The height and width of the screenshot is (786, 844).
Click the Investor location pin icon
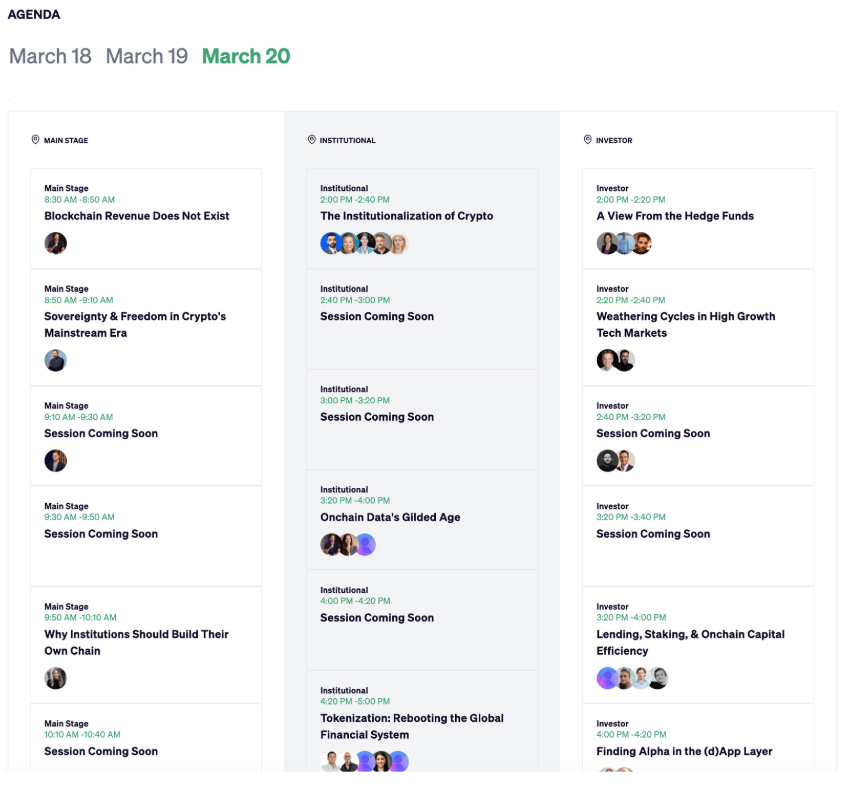click(x=588, y=139)
